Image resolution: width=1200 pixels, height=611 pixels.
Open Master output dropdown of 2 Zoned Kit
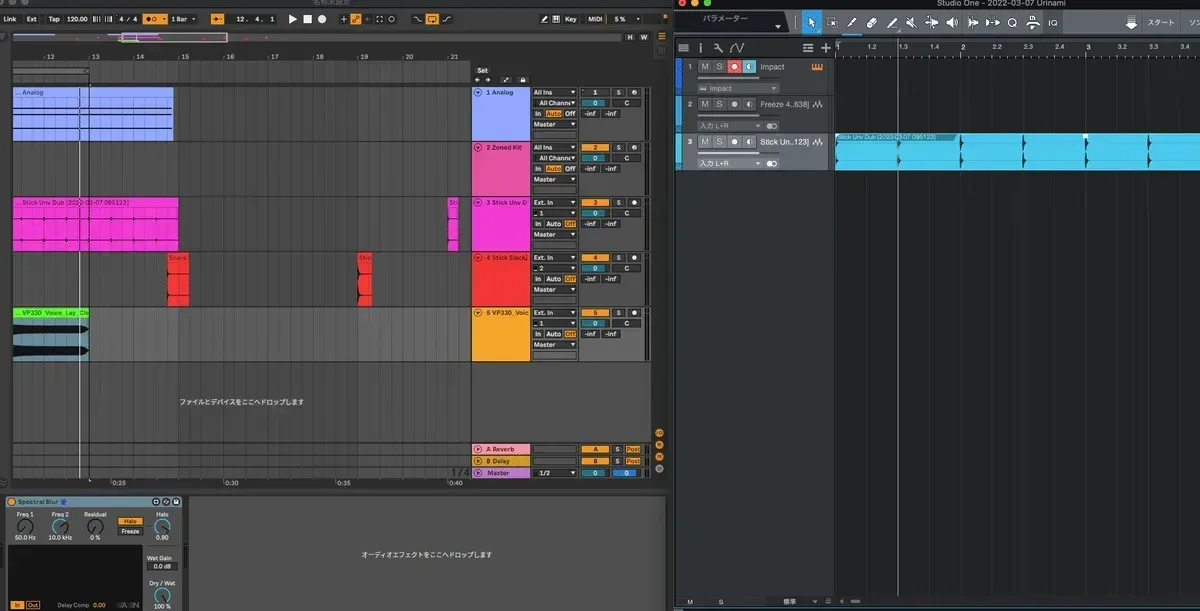tap(555, 180)
